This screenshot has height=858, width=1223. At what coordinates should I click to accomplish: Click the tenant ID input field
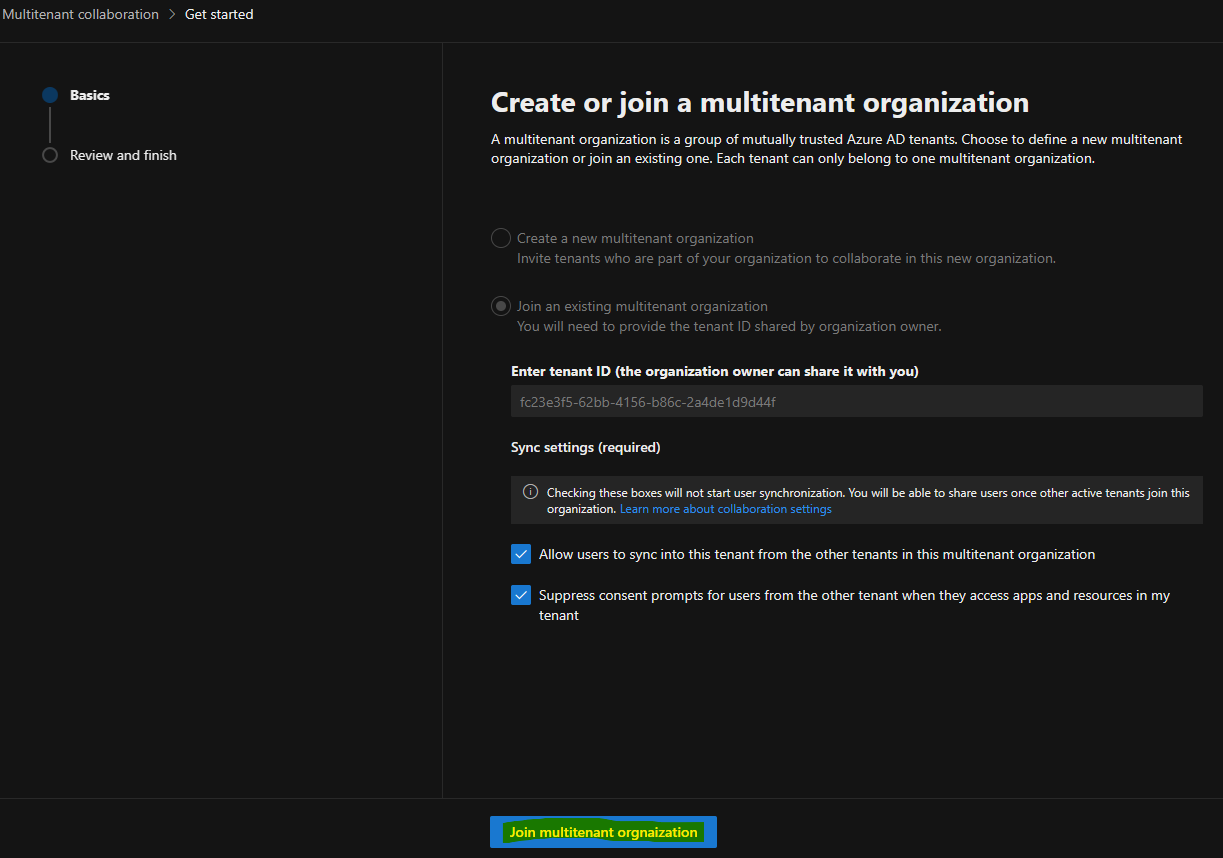[x=857, y=402]
